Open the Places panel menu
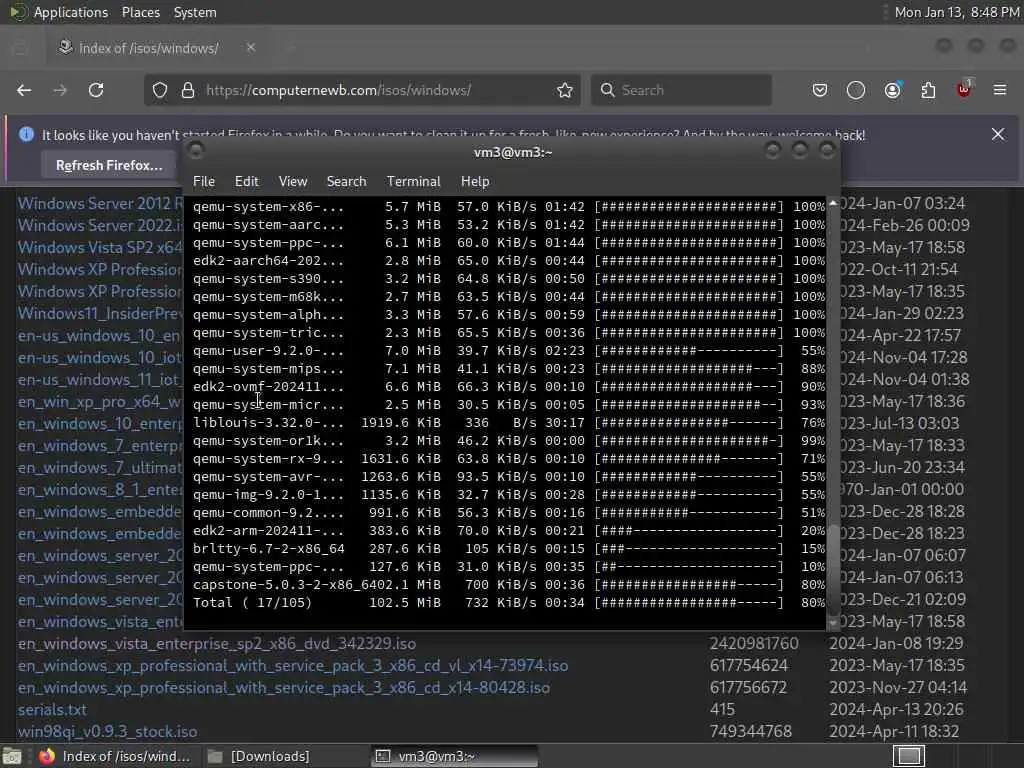The width and height of the screenshot is (1024, 768). 140,12
